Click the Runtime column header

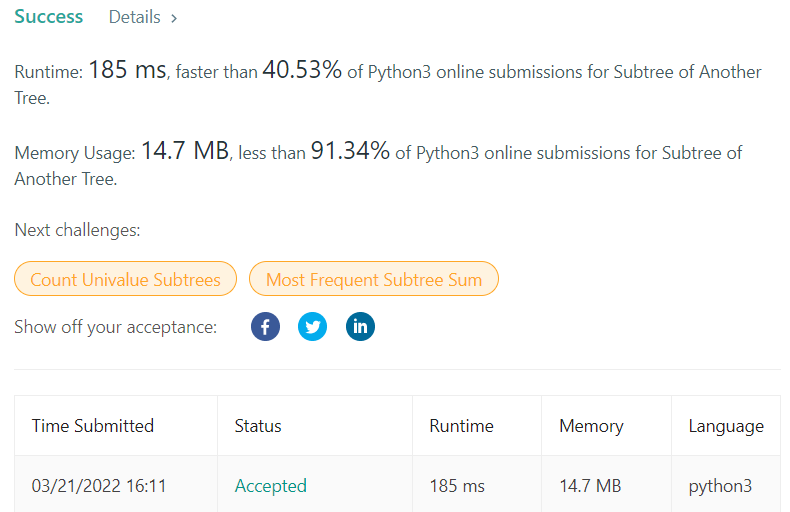461,426
